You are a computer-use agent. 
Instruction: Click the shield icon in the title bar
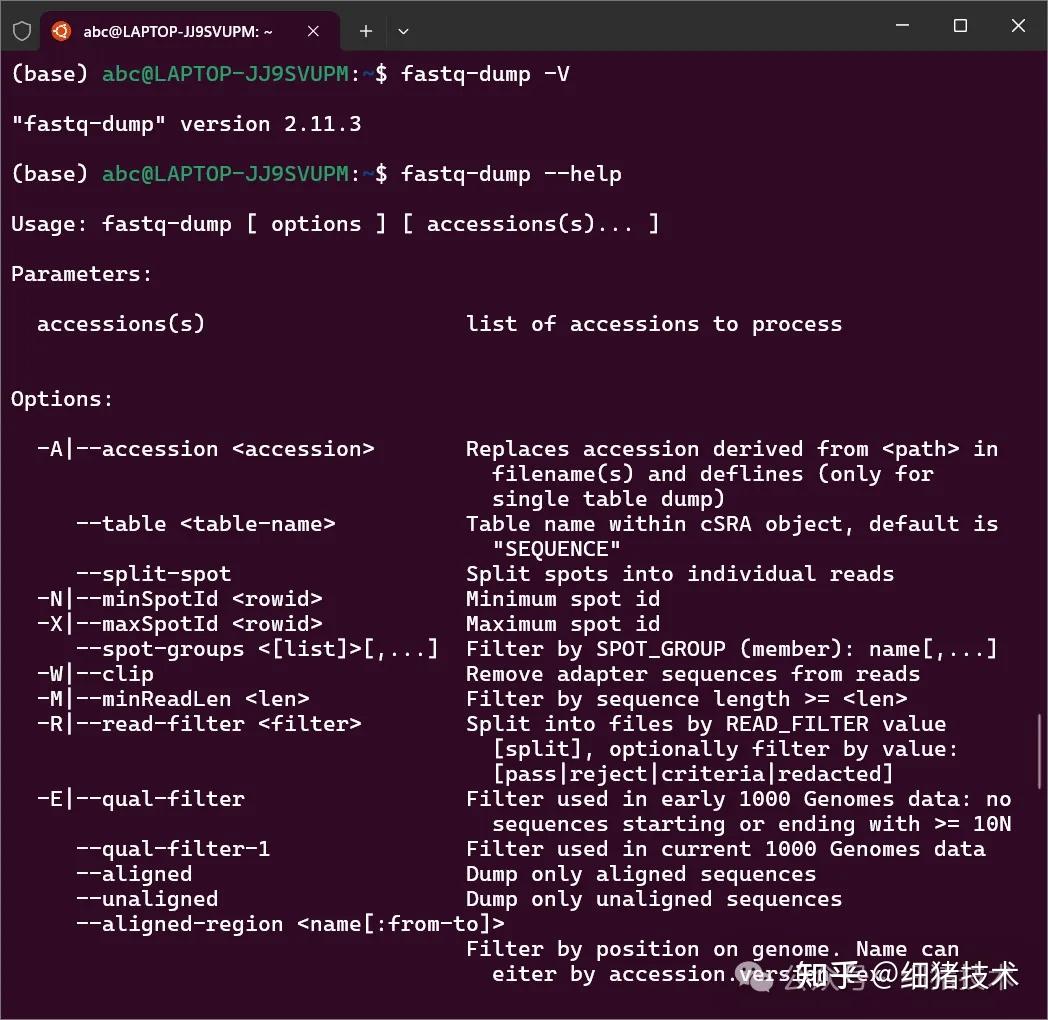tap(21, 30)
